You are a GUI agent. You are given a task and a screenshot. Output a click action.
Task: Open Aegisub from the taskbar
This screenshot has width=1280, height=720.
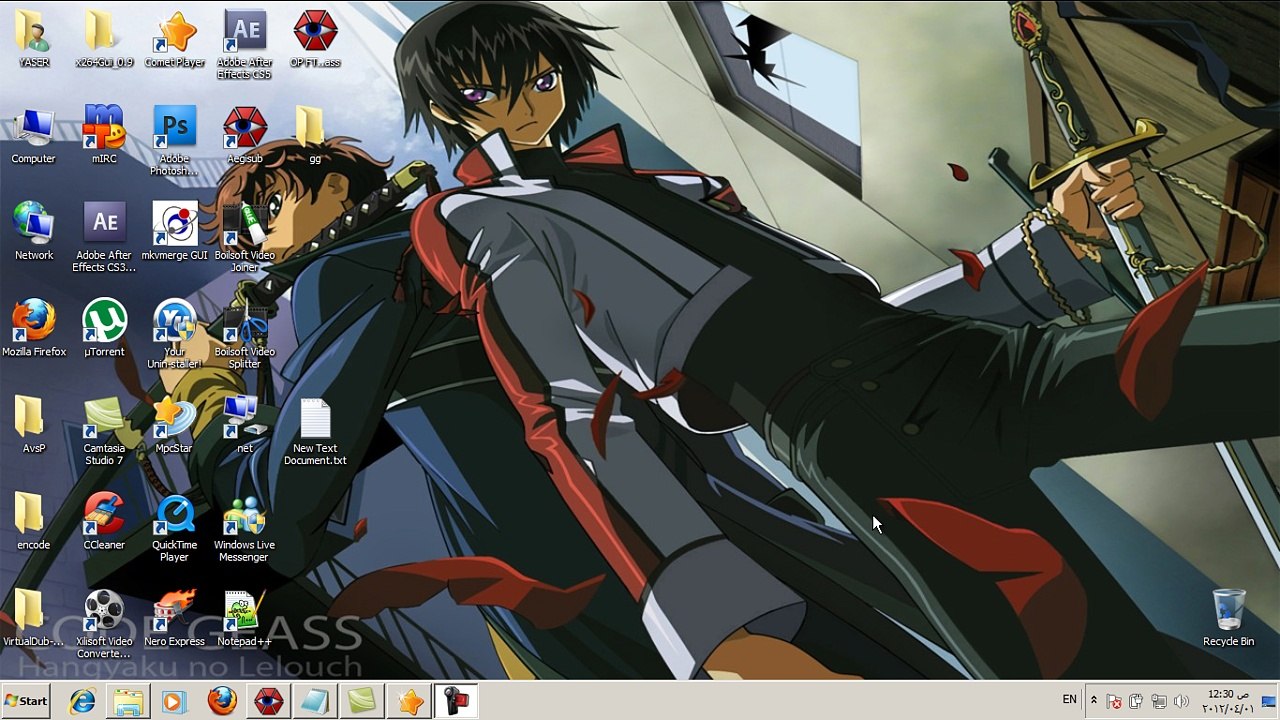tap(268, 701)
